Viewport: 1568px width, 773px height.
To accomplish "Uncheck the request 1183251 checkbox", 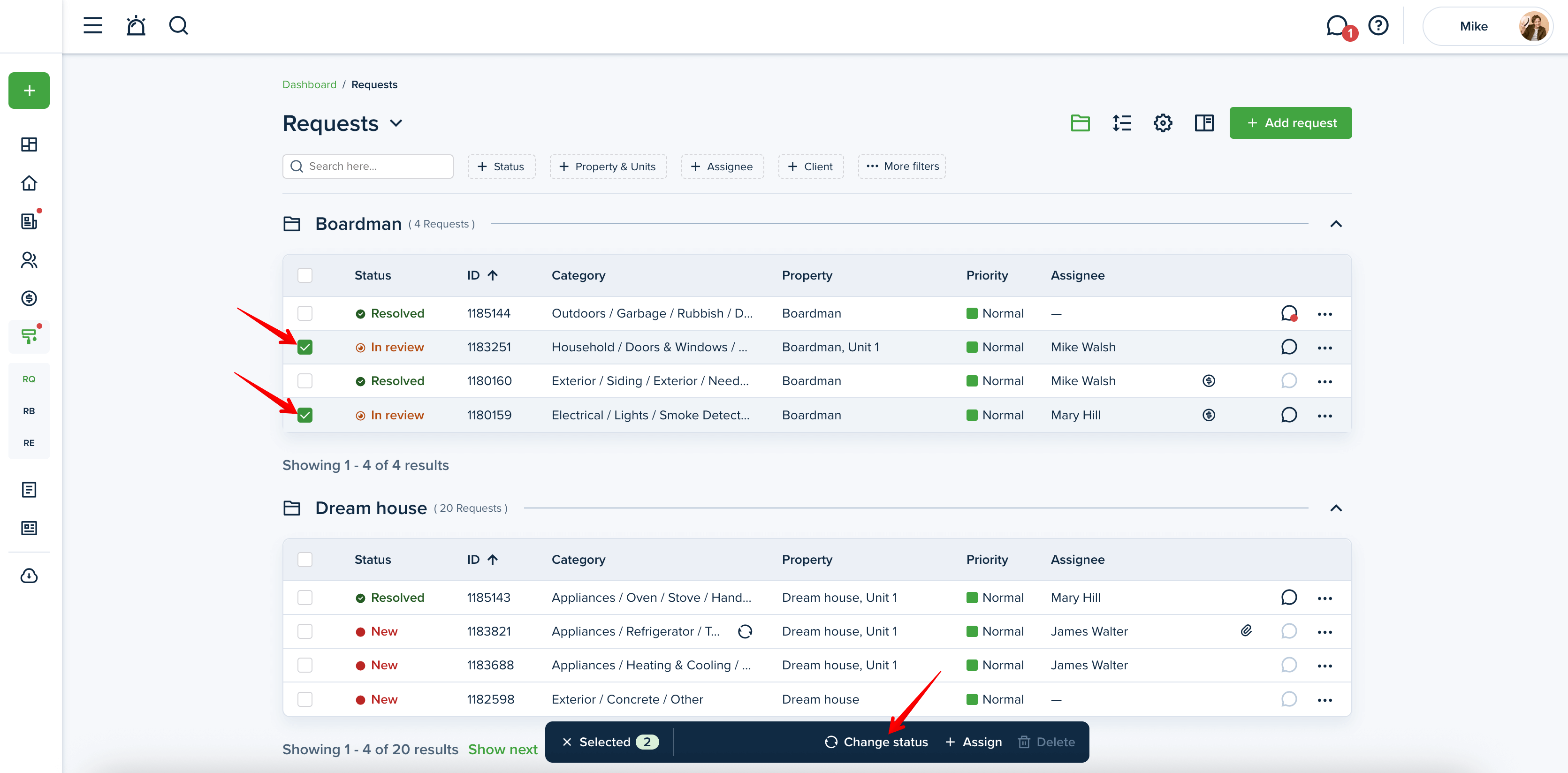I will pos(305,348).
